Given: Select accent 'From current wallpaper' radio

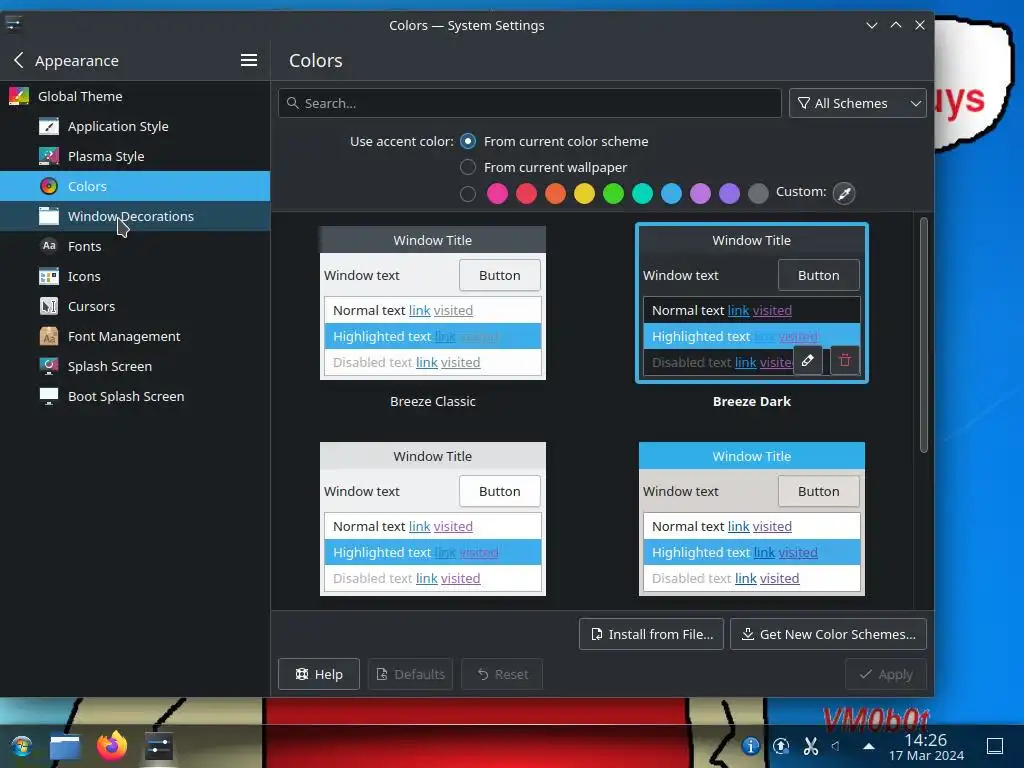Looking at the screenshot, I should pos(468,167).
